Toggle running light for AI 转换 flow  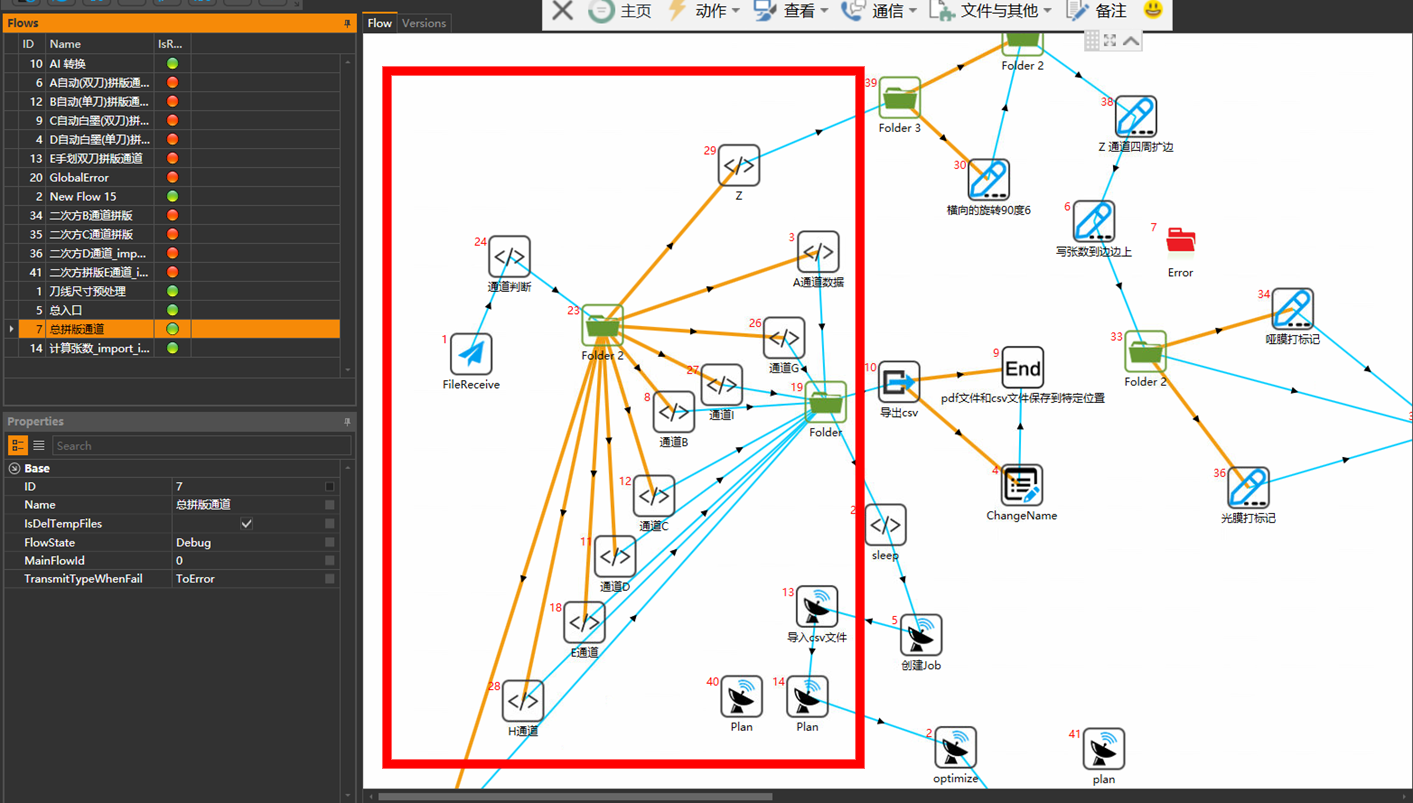pos(172,63)
